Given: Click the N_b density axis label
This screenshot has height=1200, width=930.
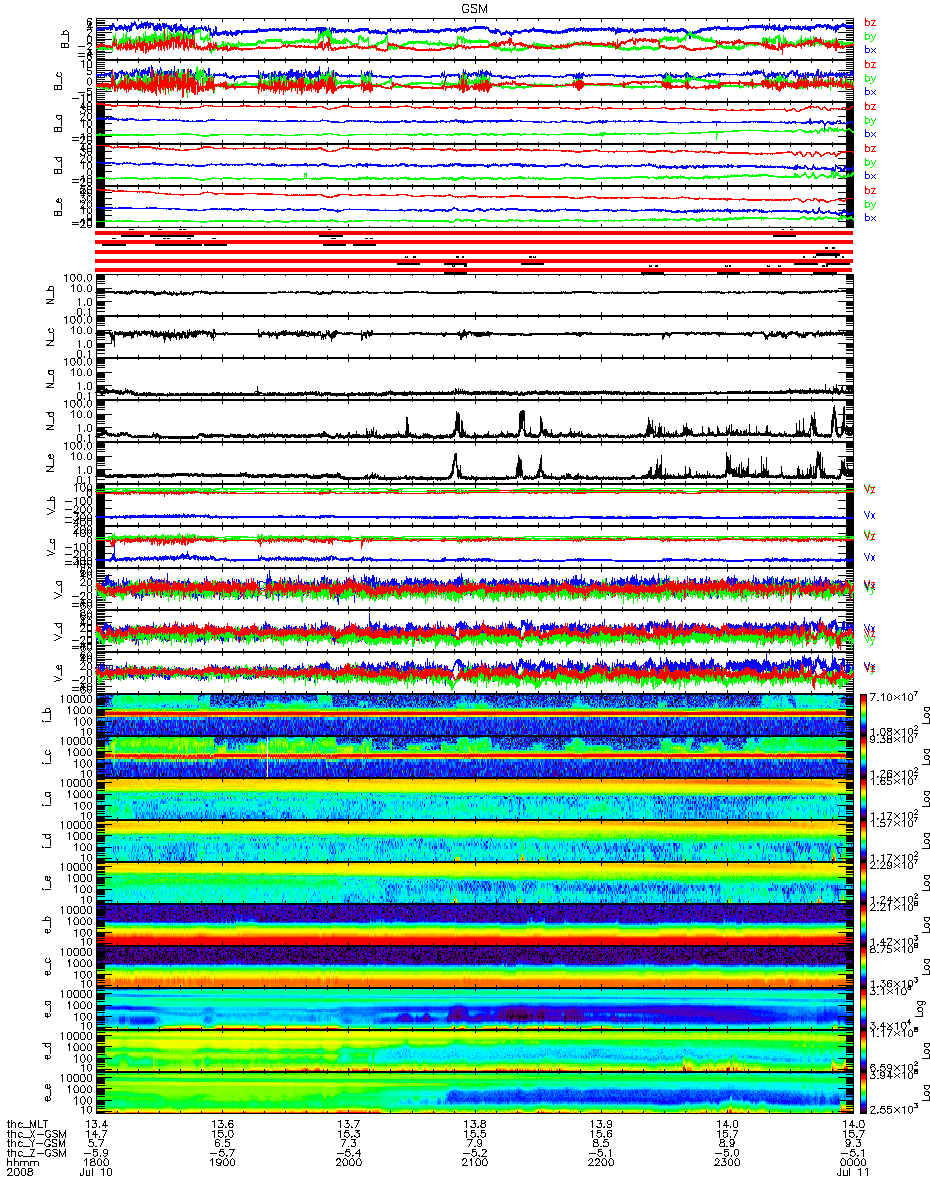Looking at the screenshot, I should click(x=50, y=295).
